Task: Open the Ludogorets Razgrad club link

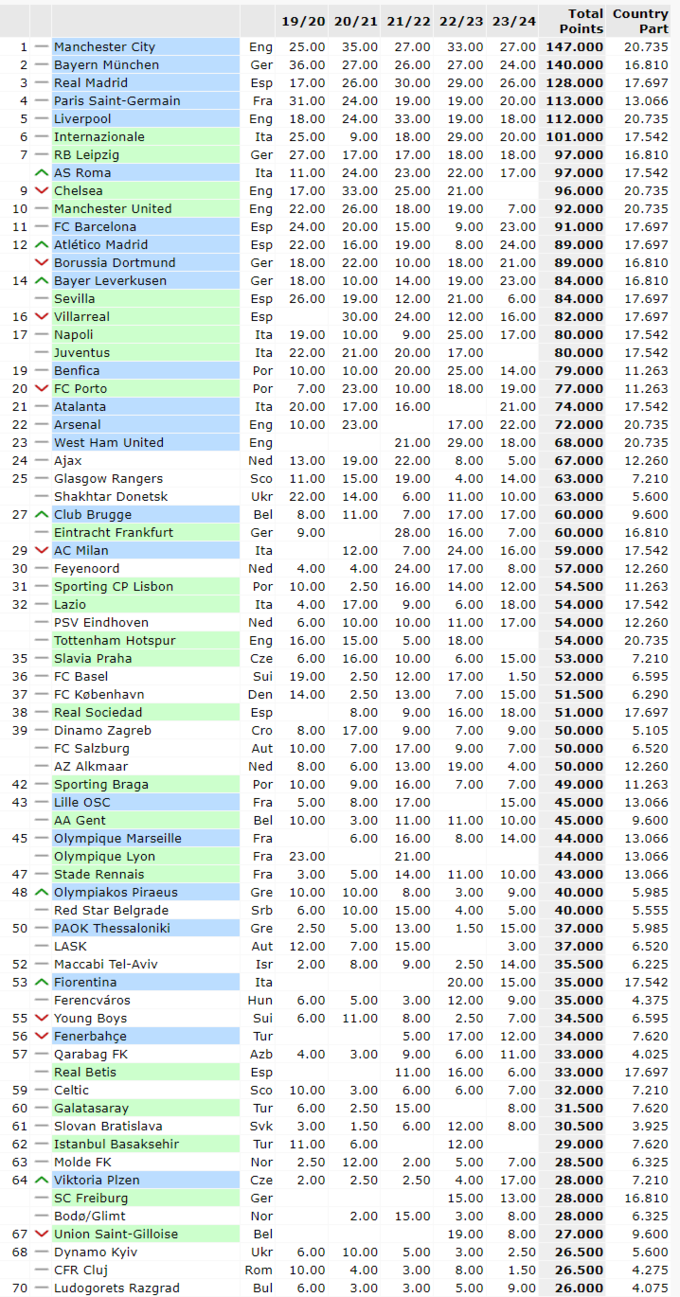Action: (116, 1288)
